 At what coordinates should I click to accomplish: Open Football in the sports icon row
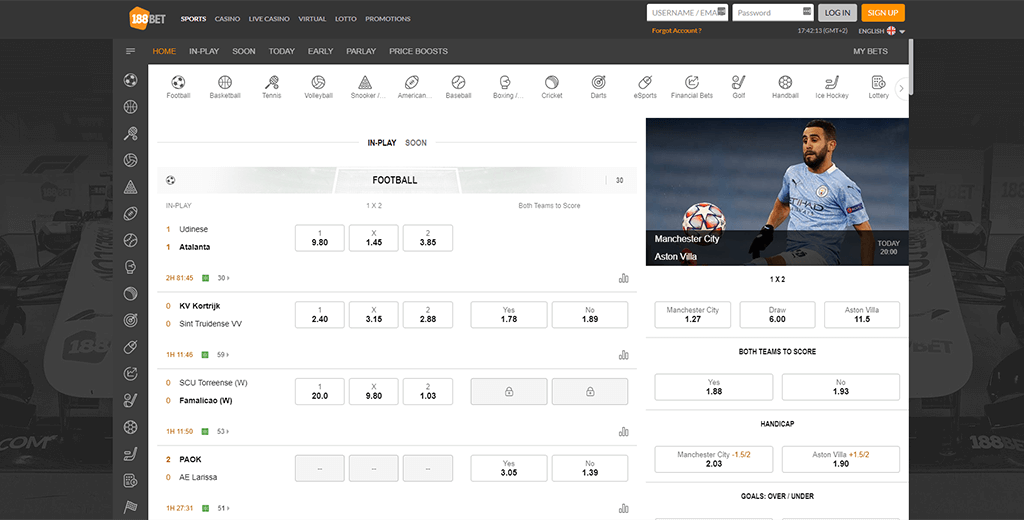tap(178, 87)
